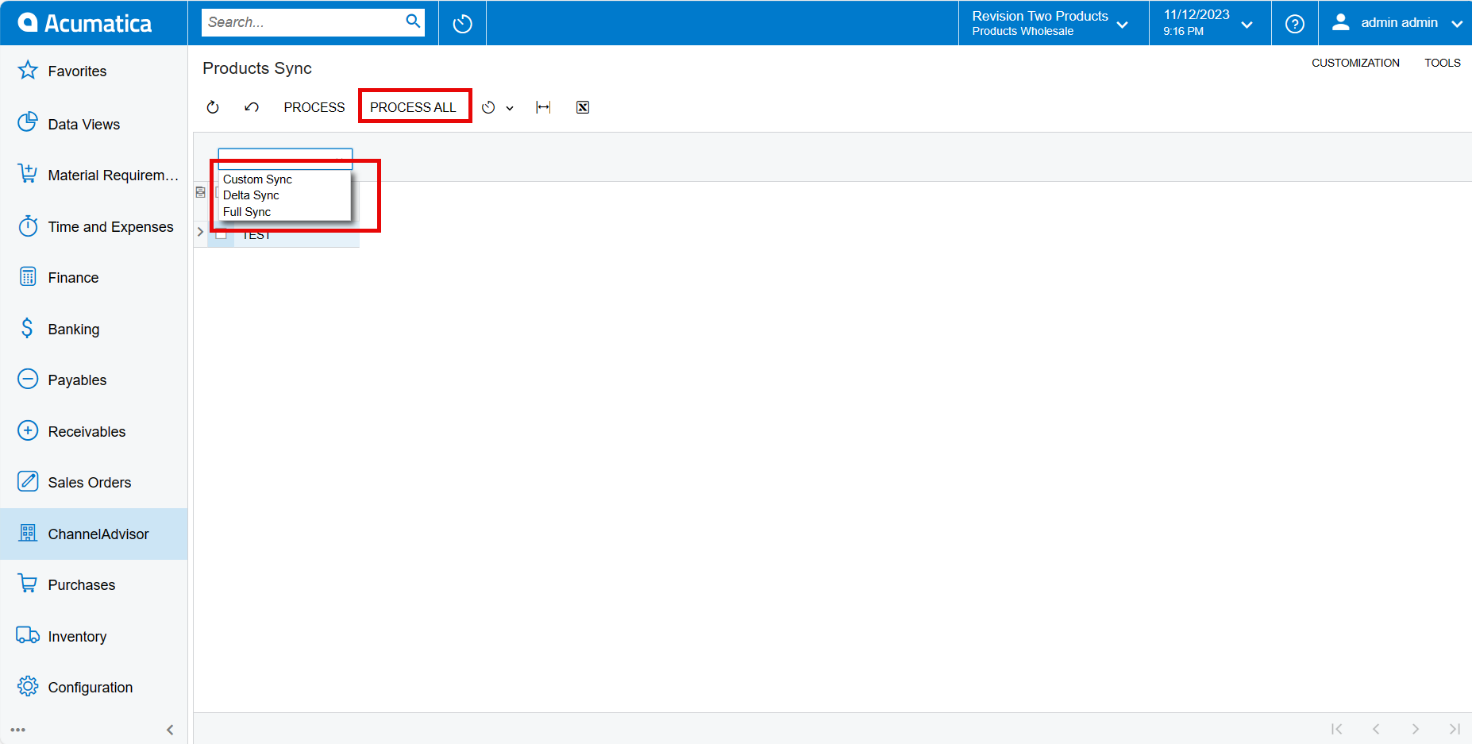The width and height of the screenshot is (1472, 744).
Task: Open the Acumatica logo icon
Action: click(x=27, y=21)
